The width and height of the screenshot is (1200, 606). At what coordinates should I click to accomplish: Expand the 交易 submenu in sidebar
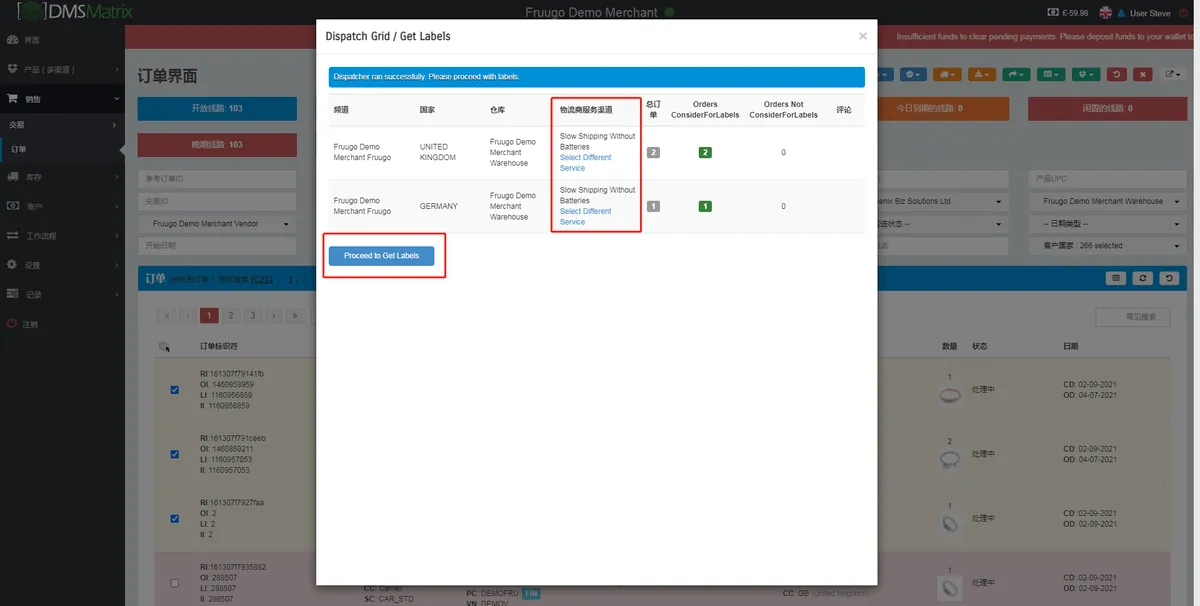click(62, 125)
